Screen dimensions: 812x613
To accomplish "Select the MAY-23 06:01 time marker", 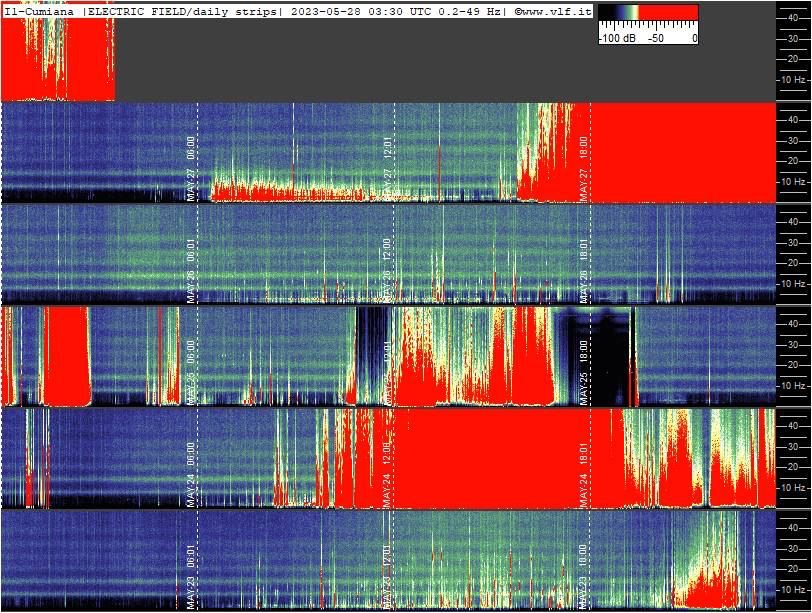I will click(x=191, y=577).
